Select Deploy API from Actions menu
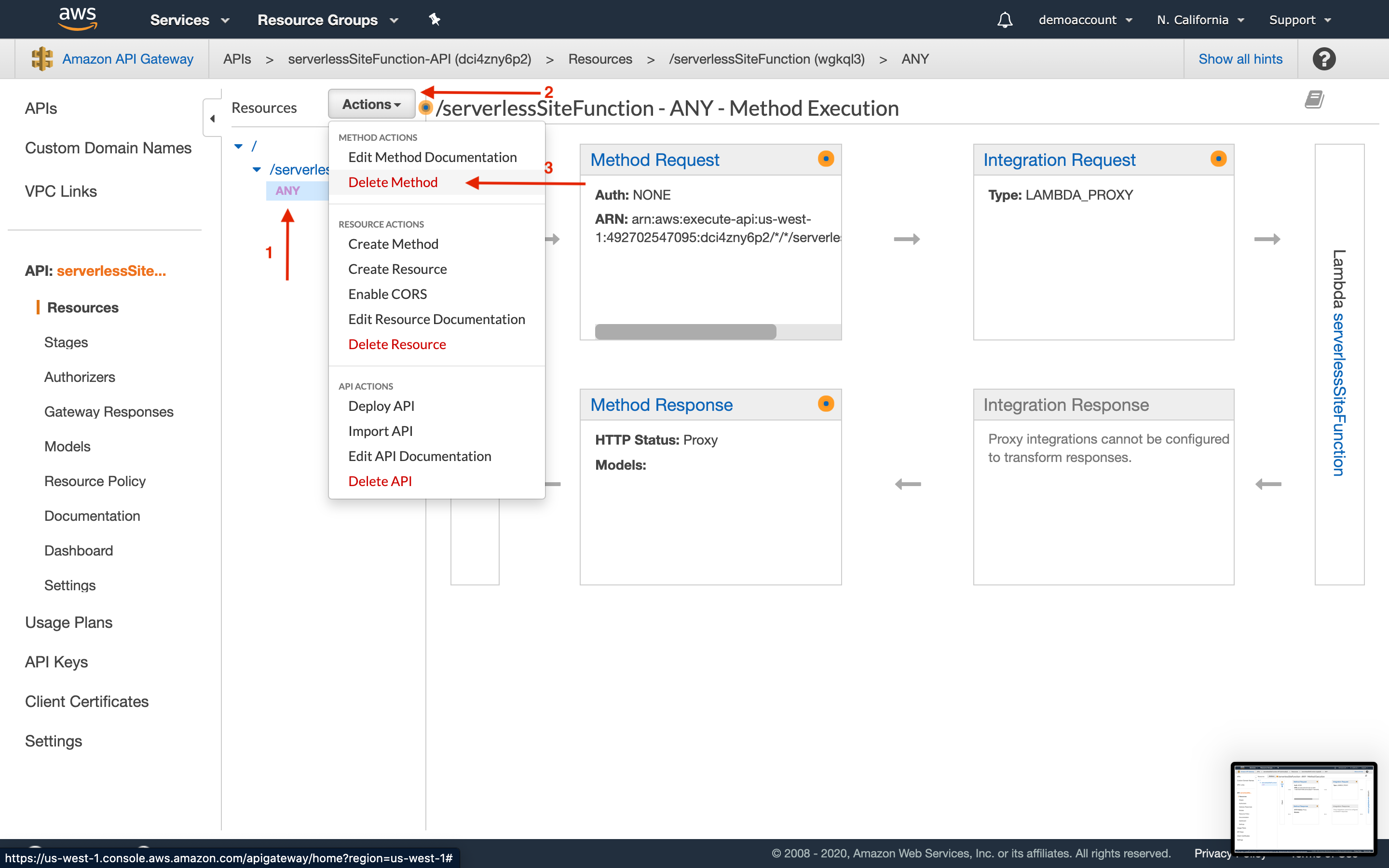 tap(382, 405)
